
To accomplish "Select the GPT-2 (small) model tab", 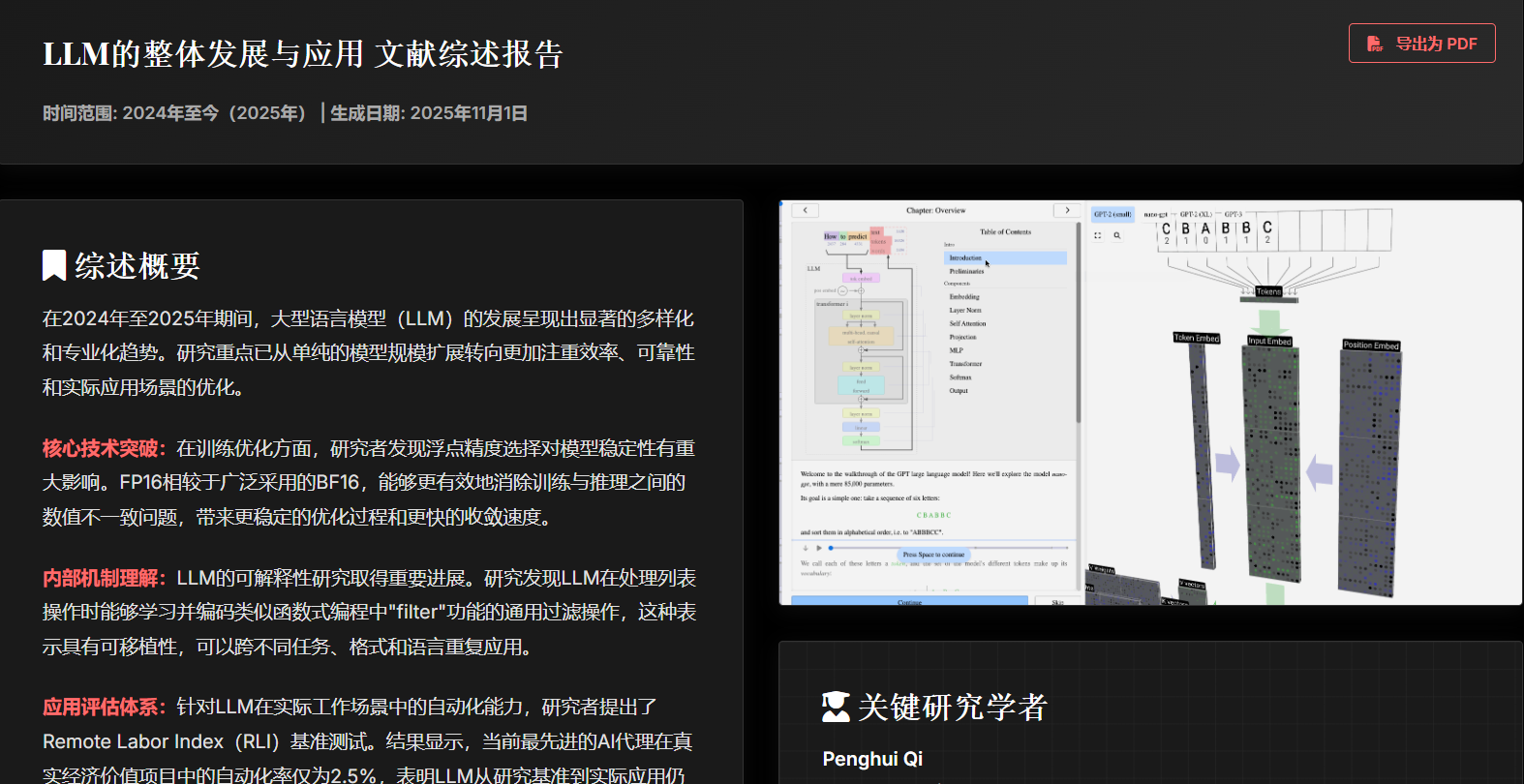I will pos(1113,214).
